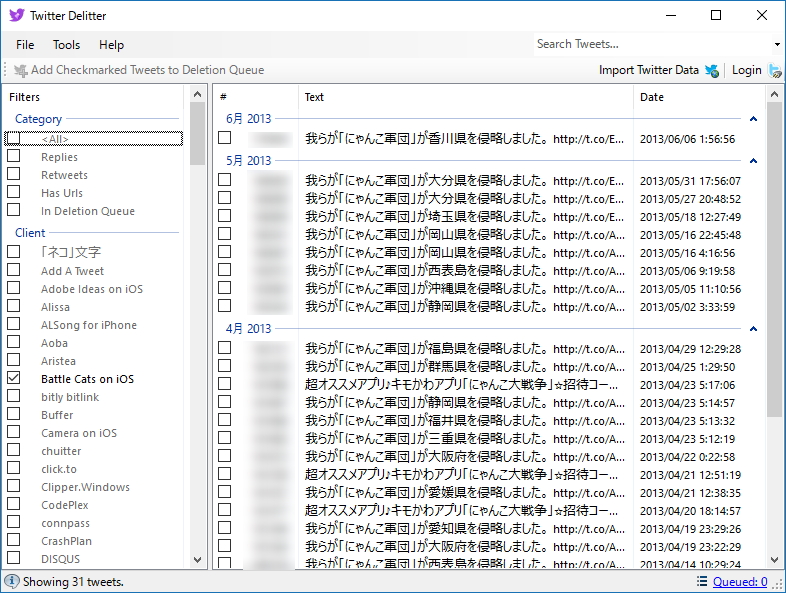This screenshot has height=593, width=786.
Task: Open the Queued: 0 link
Action: tap(740, 581)
